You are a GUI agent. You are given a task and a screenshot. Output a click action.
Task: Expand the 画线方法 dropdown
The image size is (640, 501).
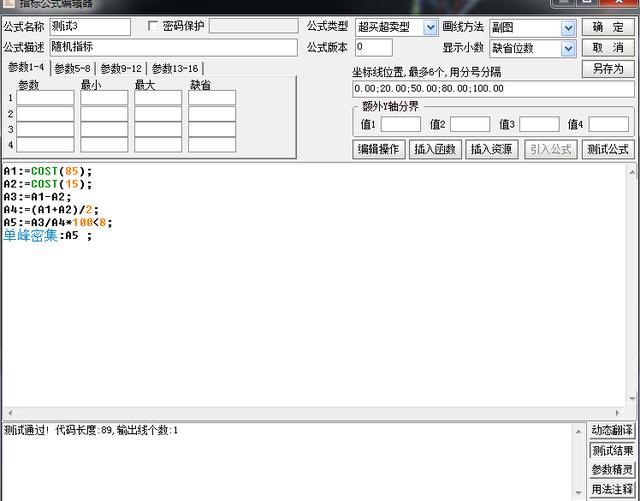(x=568, y=27)
